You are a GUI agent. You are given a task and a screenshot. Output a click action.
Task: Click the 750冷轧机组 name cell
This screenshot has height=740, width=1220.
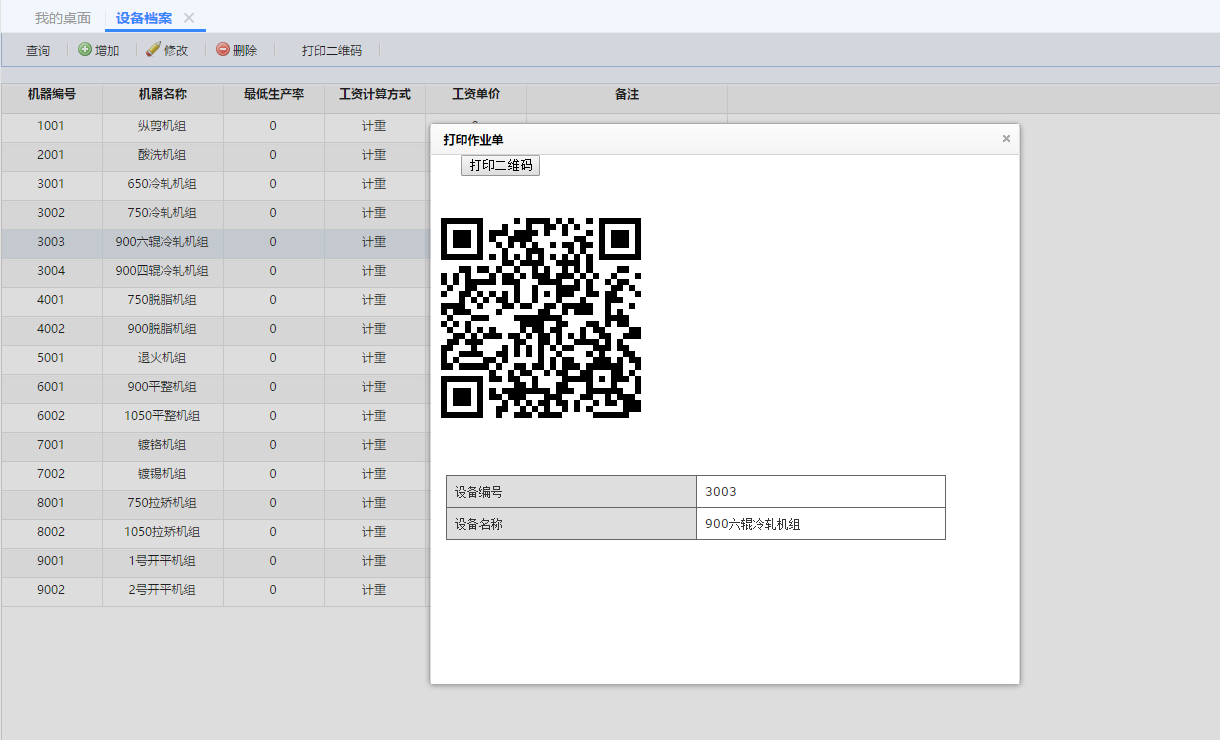(162, 213)
